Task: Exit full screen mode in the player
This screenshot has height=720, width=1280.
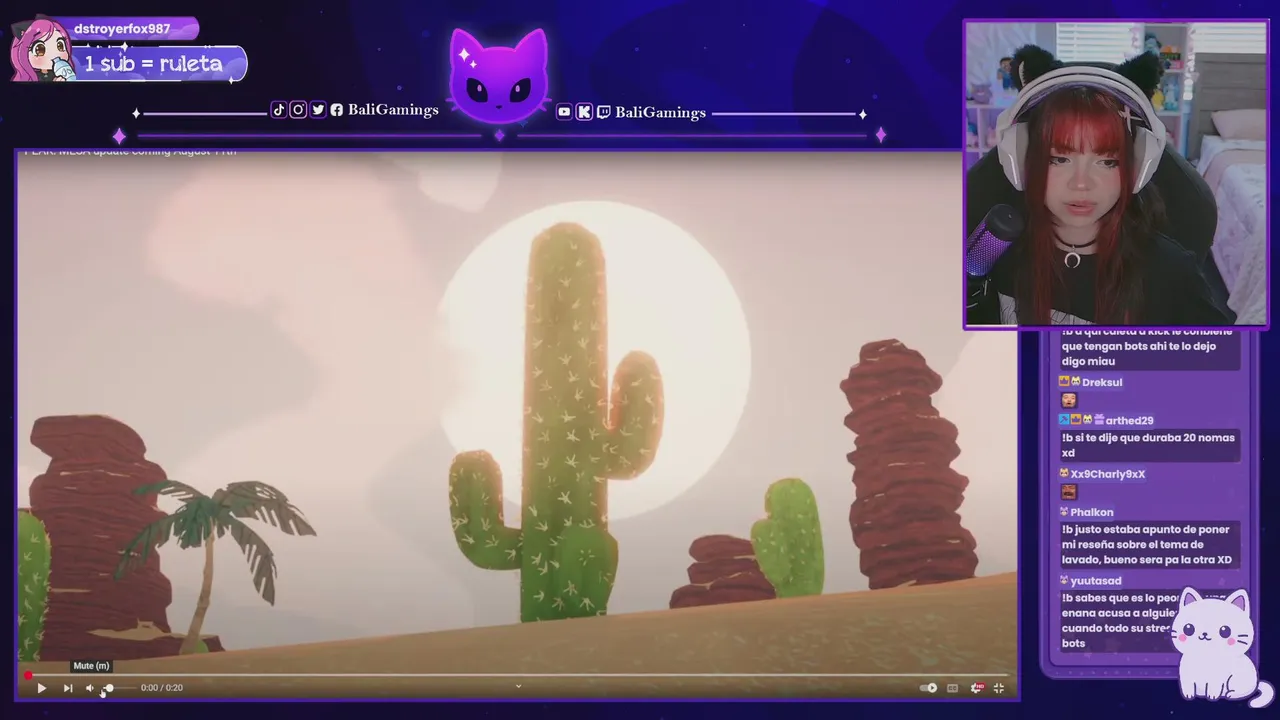Action: 999,688
